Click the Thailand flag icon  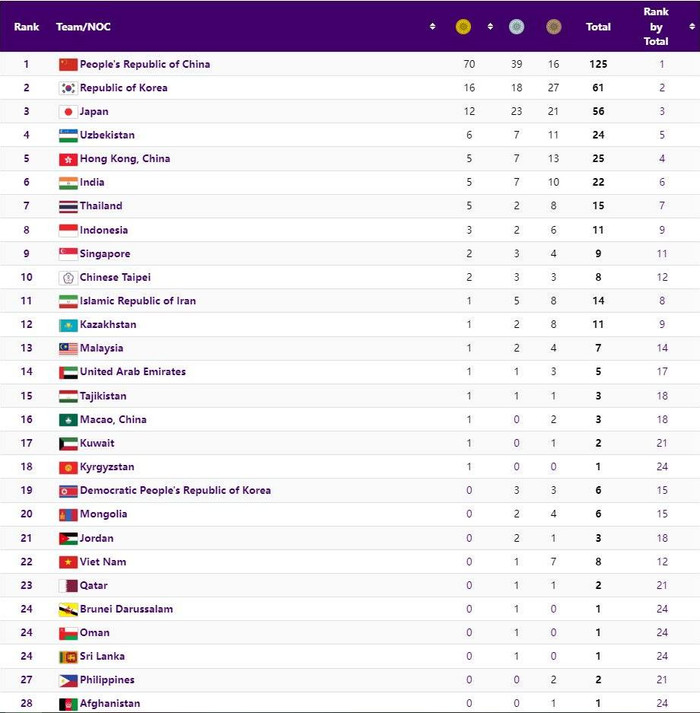point(68,206)
